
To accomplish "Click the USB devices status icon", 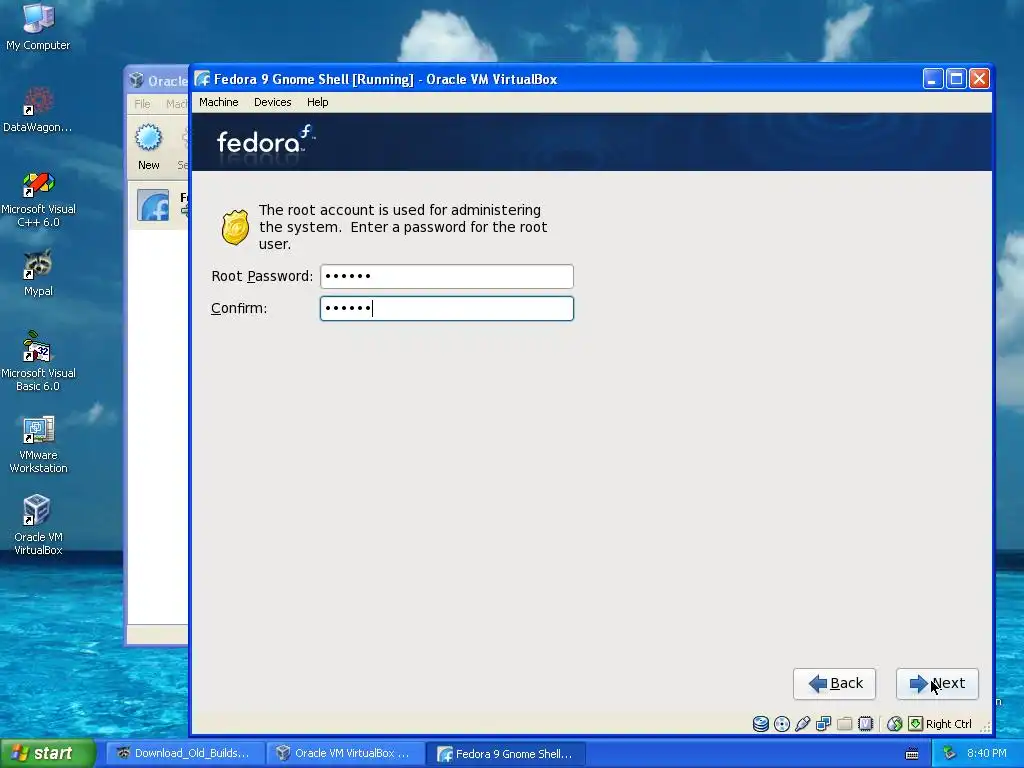I will [x=803, y=724].
